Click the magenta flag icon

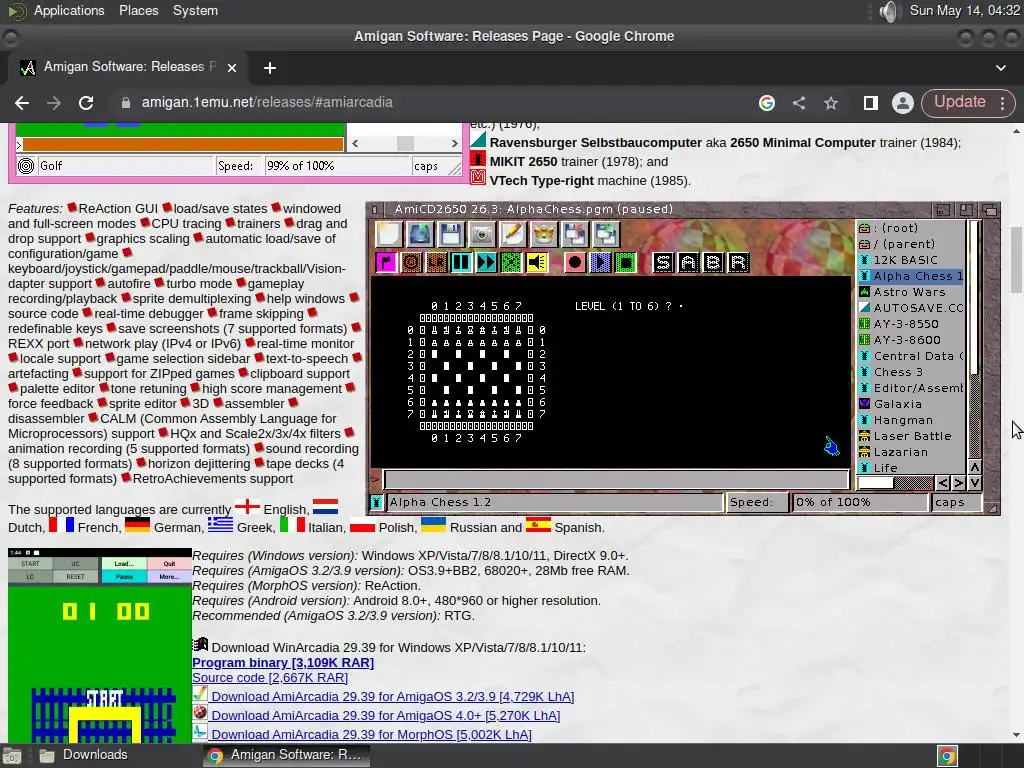(x=387, y=263)
